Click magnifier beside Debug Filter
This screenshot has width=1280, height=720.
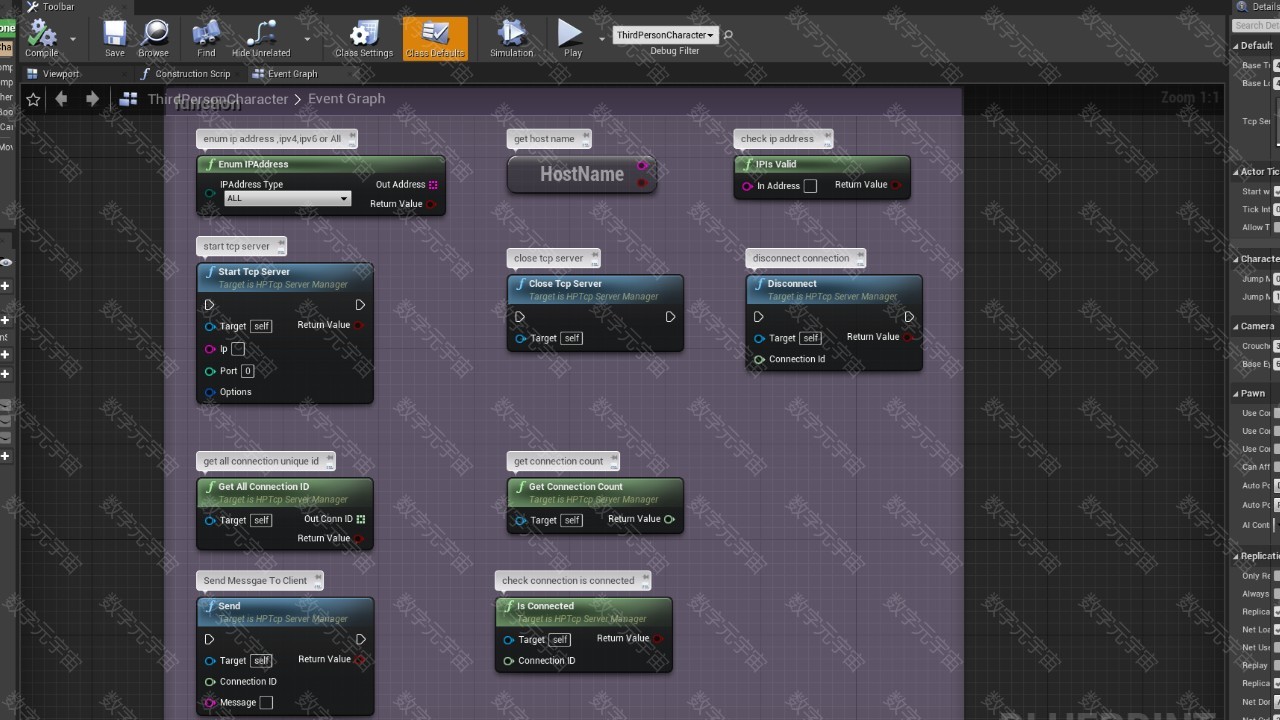point(728,35)
